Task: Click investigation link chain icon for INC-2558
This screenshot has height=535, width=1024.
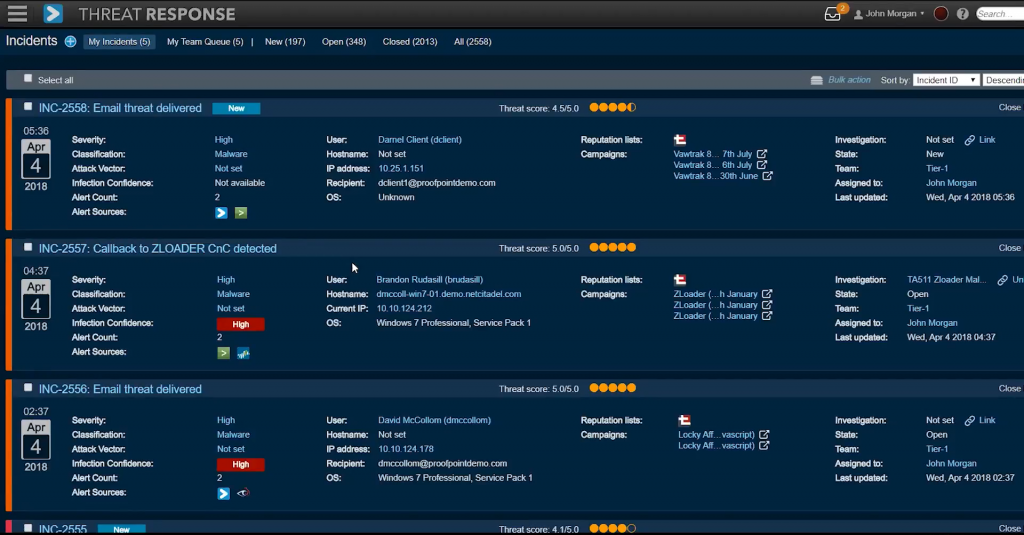Action: [970, 140]
